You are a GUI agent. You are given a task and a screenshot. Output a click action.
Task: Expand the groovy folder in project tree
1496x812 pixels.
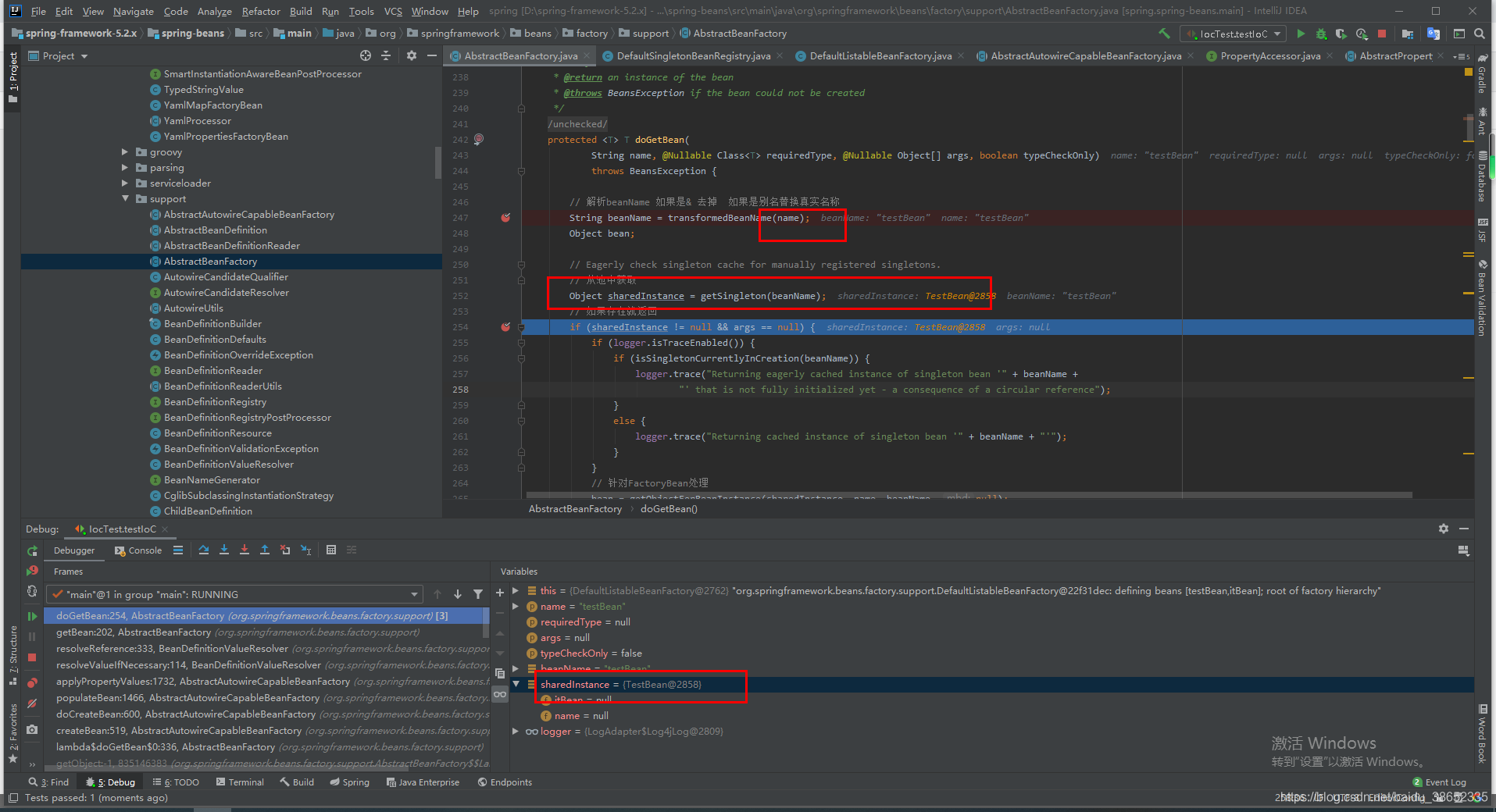[x=125, y=152]
